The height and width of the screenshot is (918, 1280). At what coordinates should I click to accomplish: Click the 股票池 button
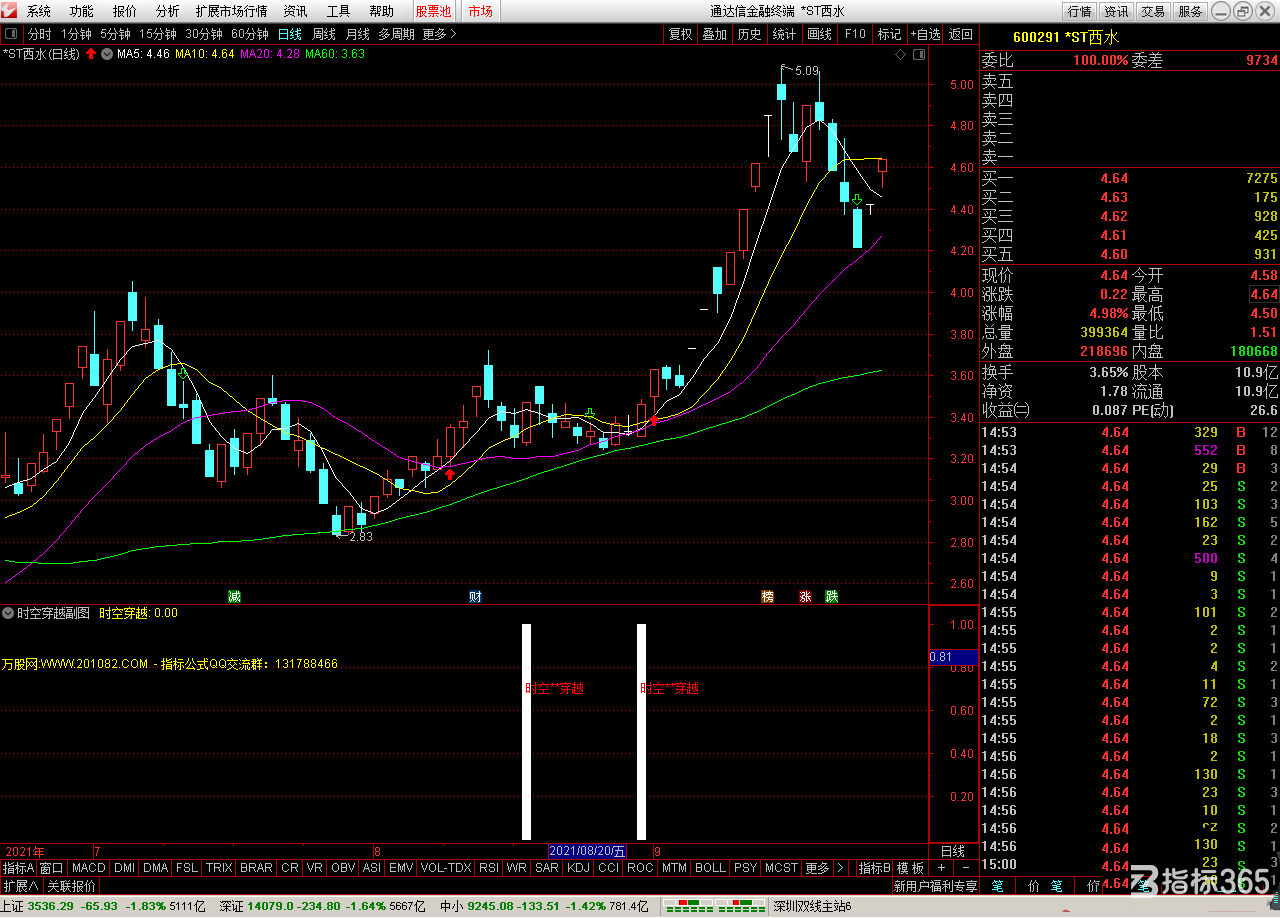[x=434, y=12]
